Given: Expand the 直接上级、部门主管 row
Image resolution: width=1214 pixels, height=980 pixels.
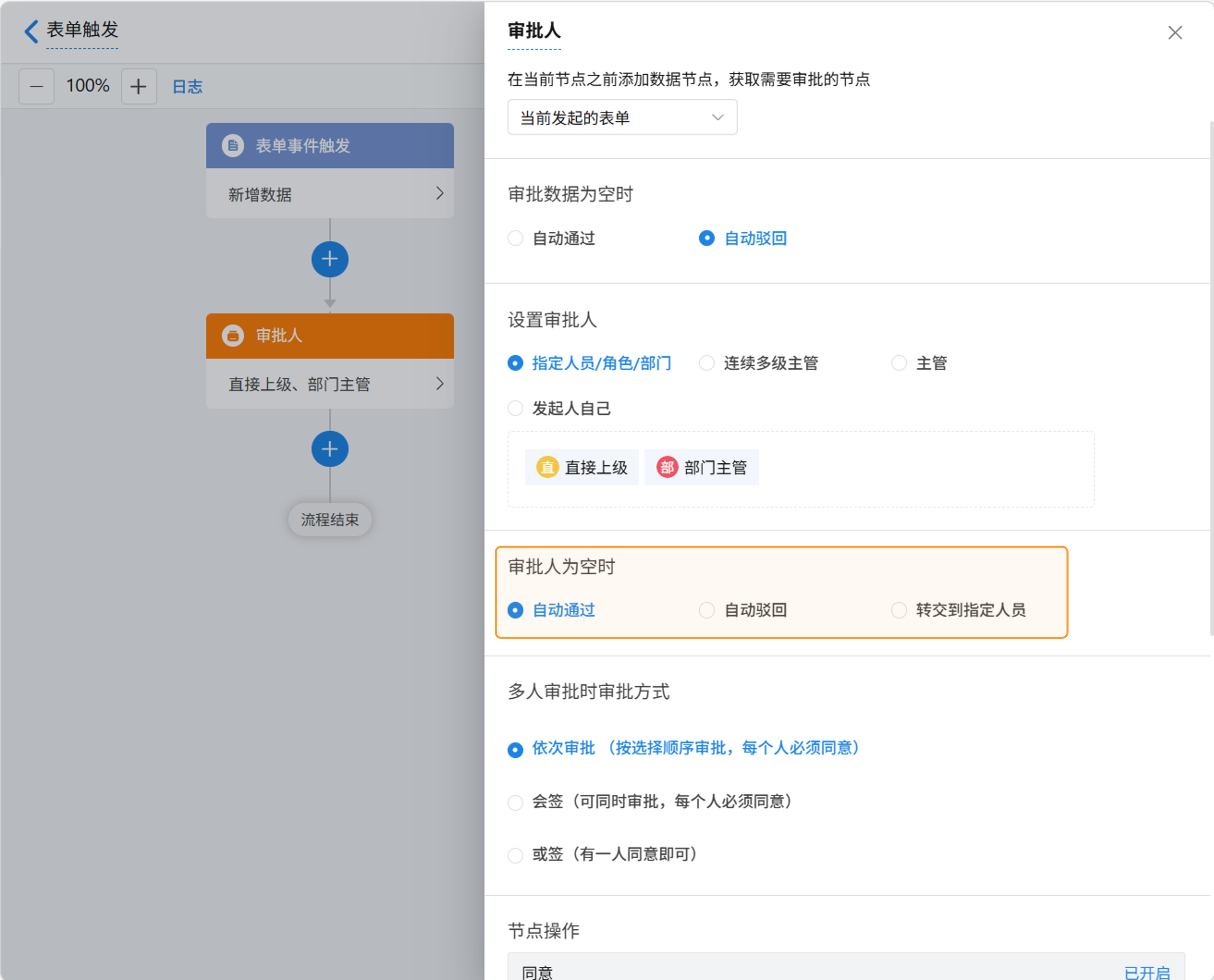Looking at the screenshot, I should [x=440, y=384].
